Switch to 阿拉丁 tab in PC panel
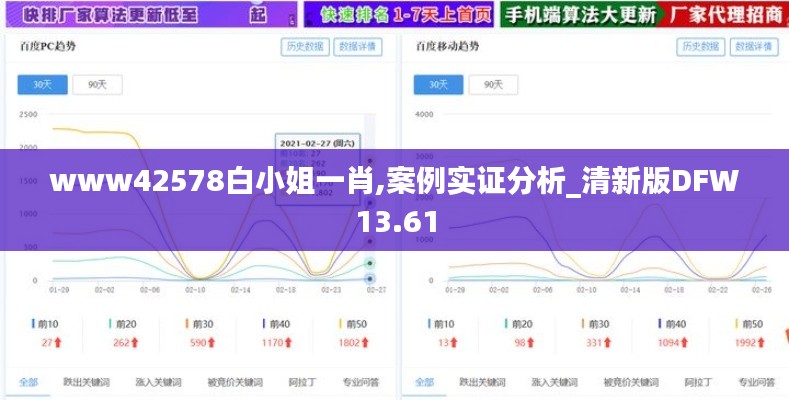 coord(302,382)
